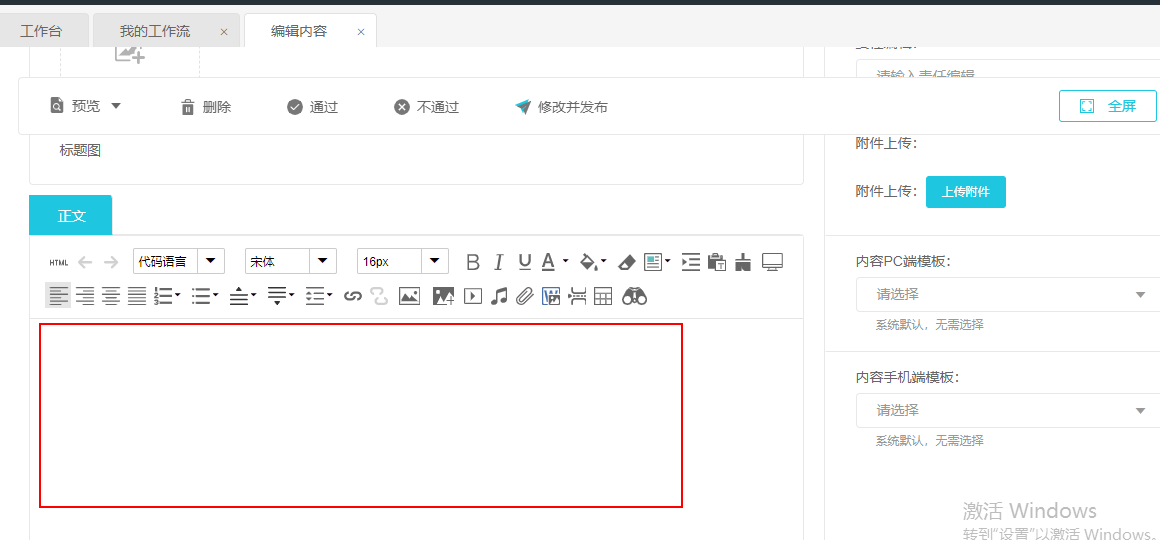
Task: Undo the last edit with the left arrow
Action: tap(85, 262)
